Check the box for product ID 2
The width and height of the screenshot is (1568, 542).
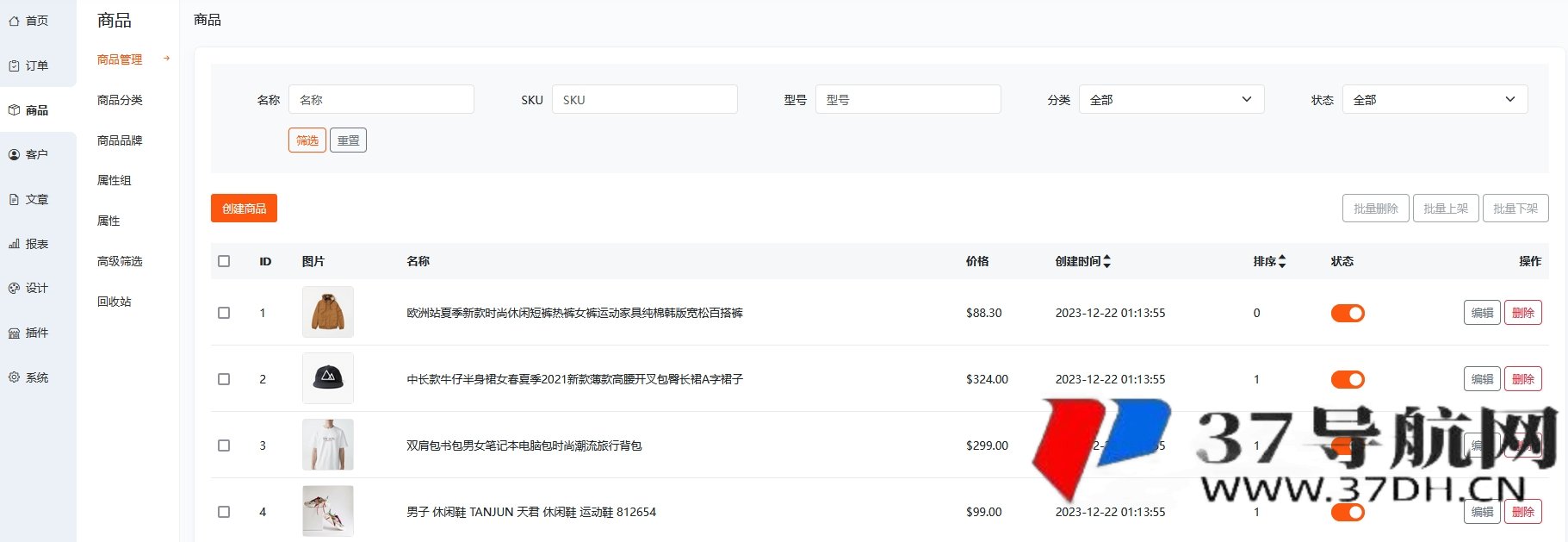pos(224,379)
